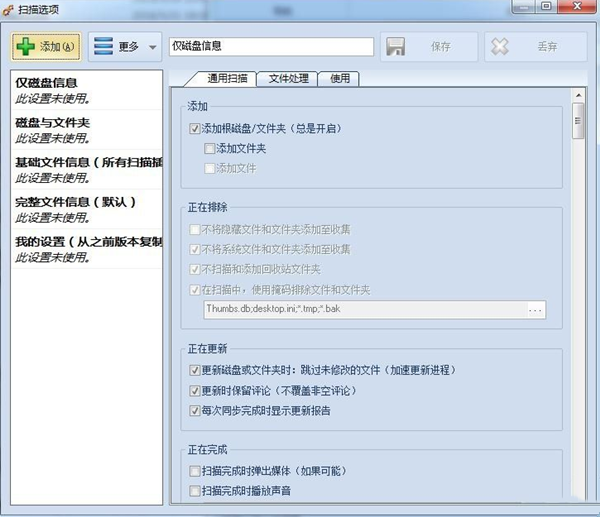
Task: Toggle 跳过未修改的文件 update checkbox
Action: 194,370
